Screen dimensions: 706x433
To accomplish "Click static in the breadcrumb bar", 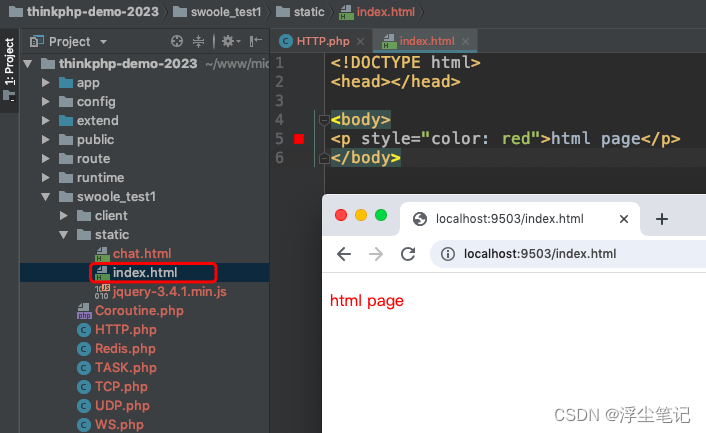I will [300, 12].
